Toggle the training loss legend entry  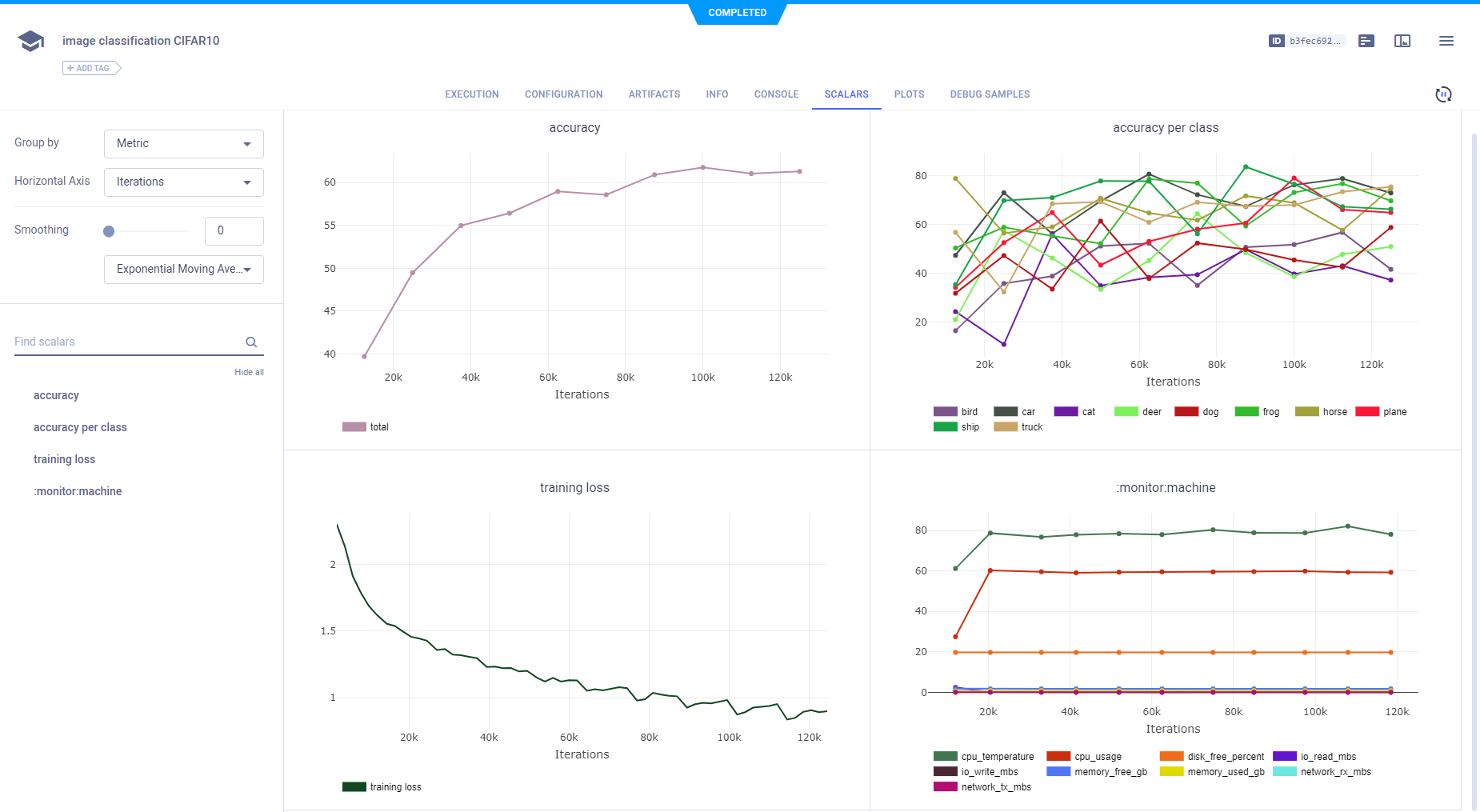382,787
